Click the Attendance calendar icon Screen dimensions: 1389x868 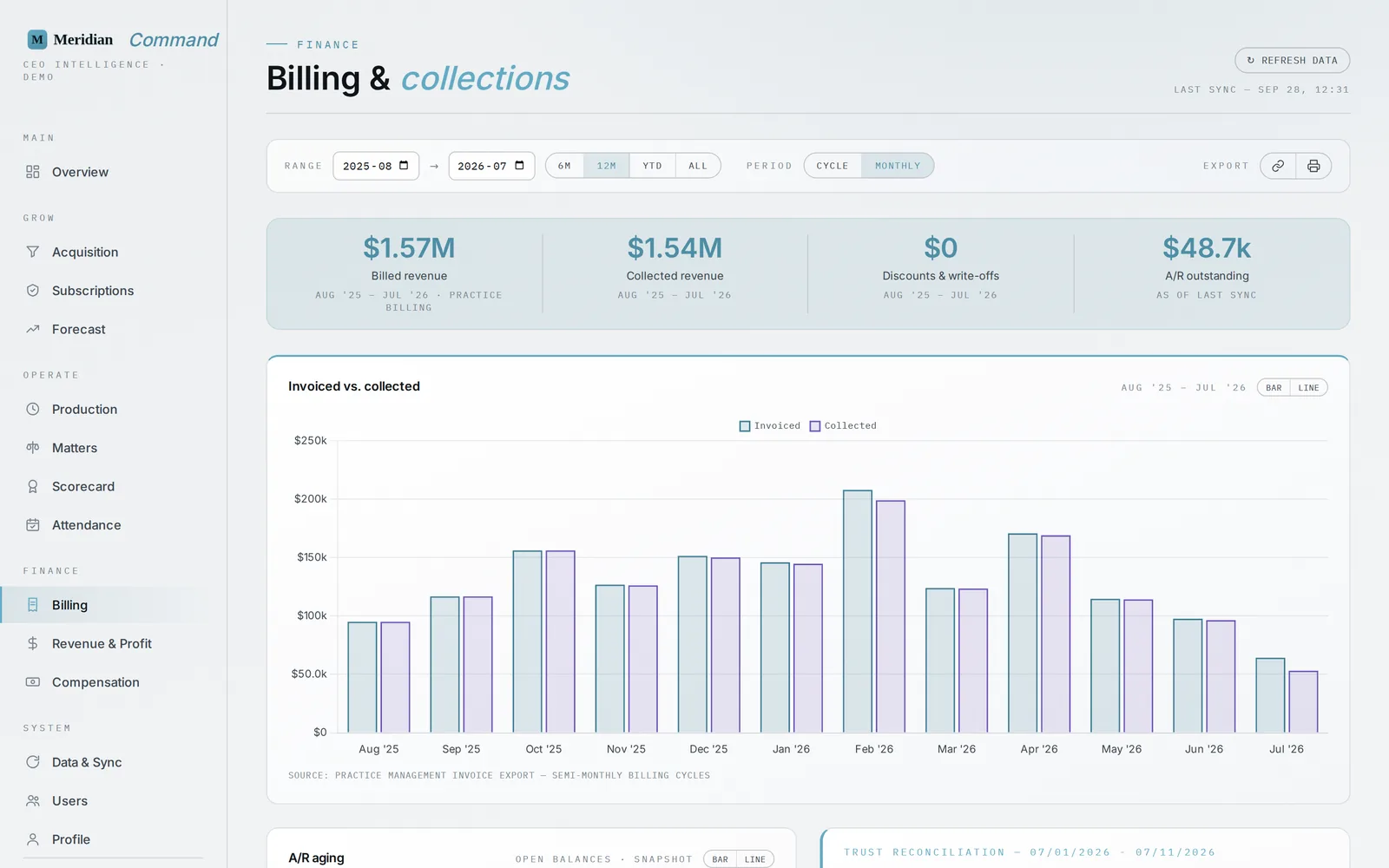(x=33, y=525)
